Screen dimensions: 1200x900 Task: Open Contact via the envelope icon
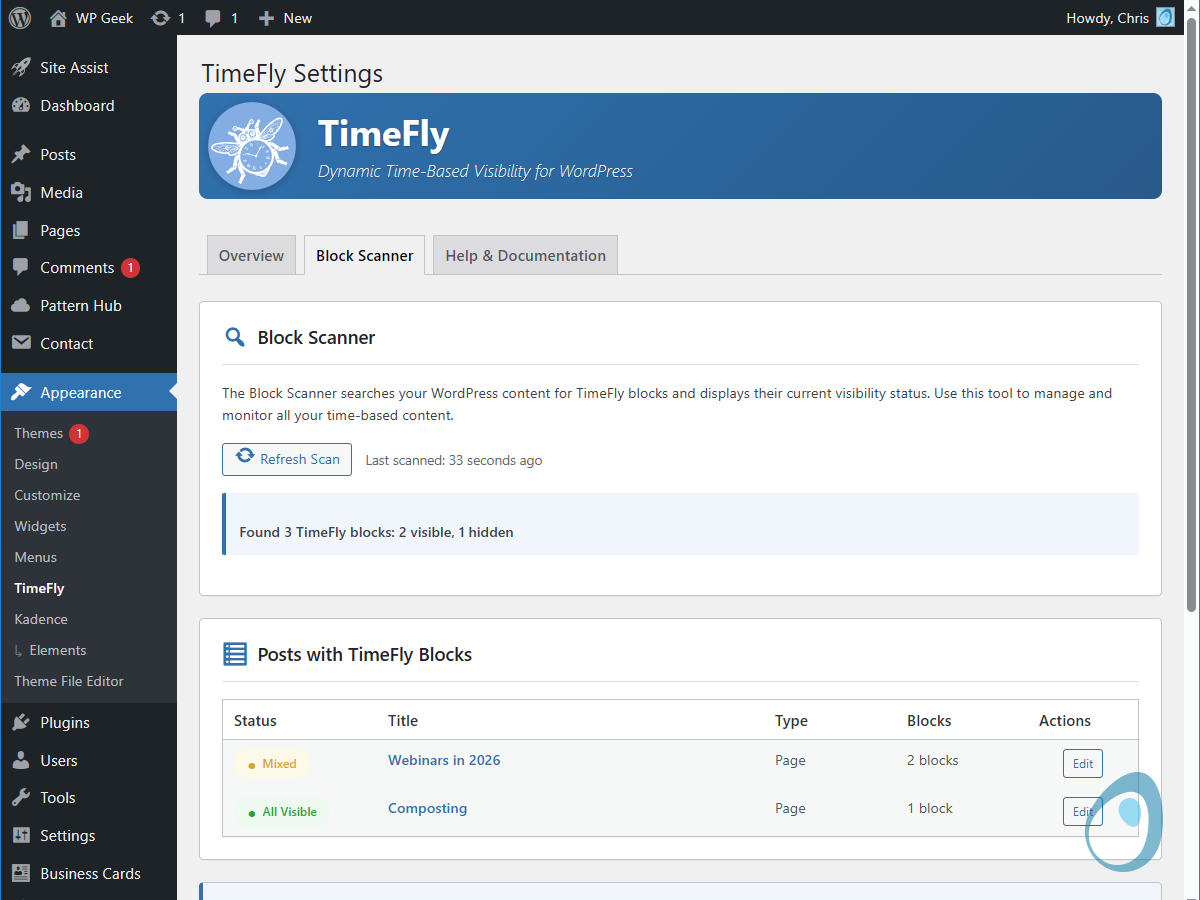[23, 343]
